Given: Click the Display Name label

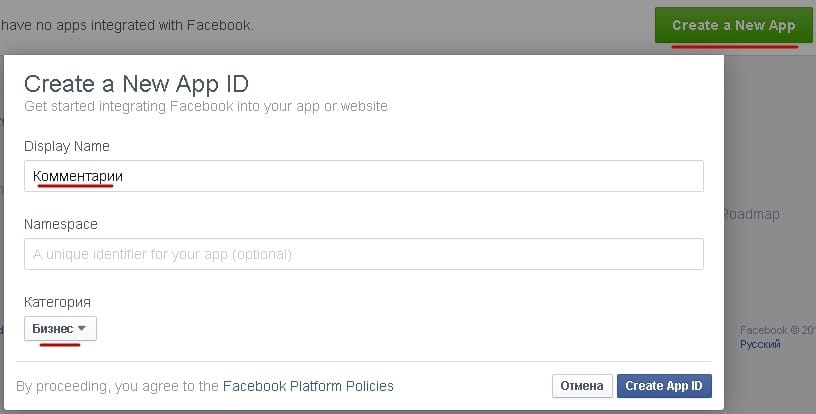Looking at the screenshot, I should [x=67, y=146].
